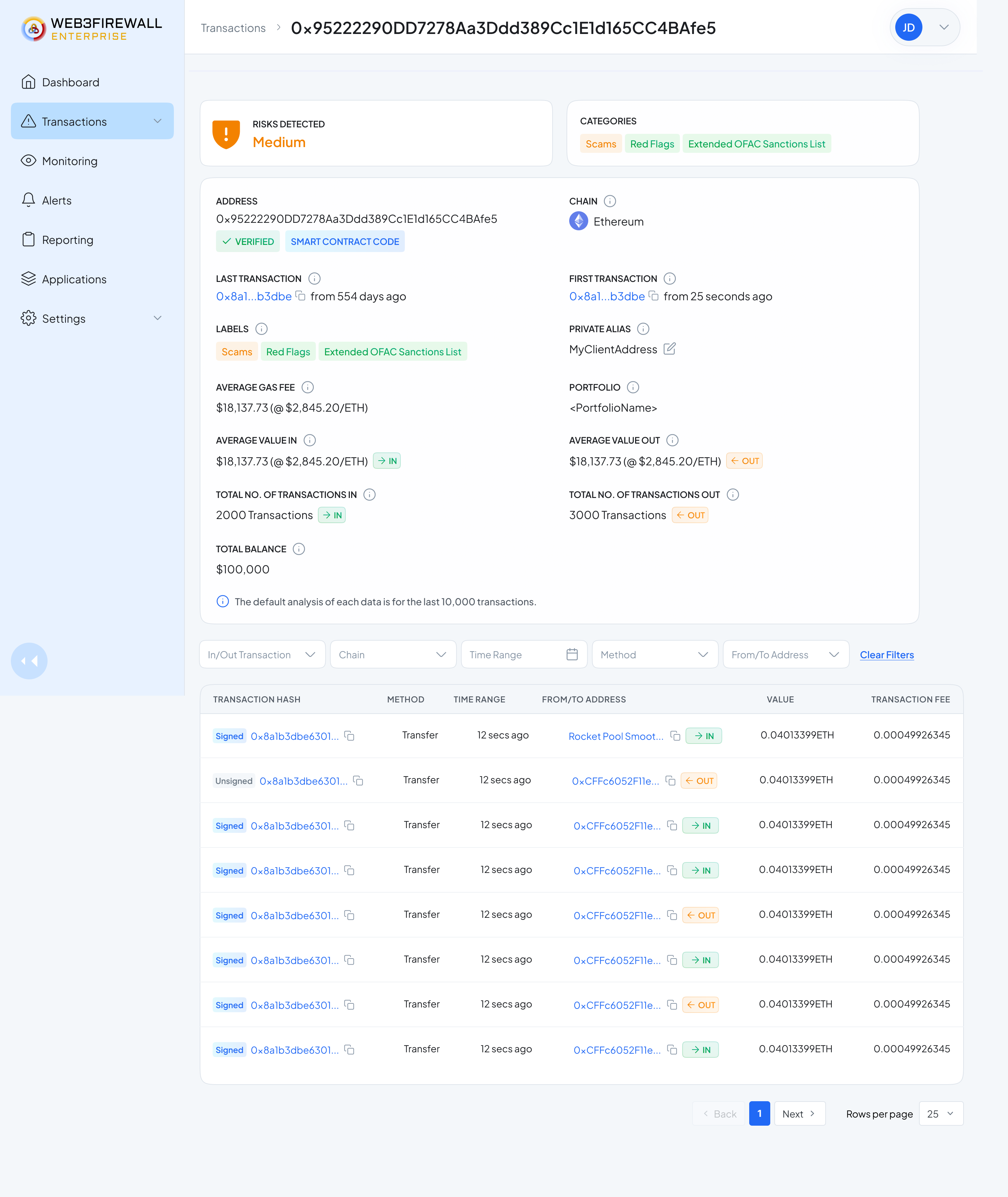Edit the MyClientAddress private alias
1008x1197 pixels.
670,349
